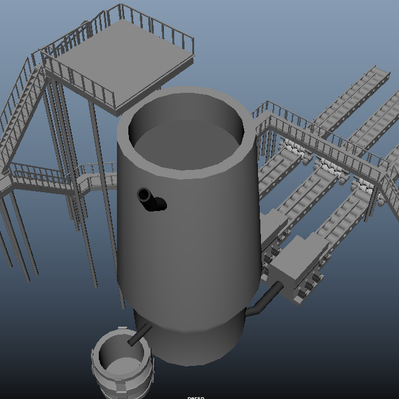Select the tank's lower base cylinder
Viewport: 399px width, 399px height.
tap(190, 343)
